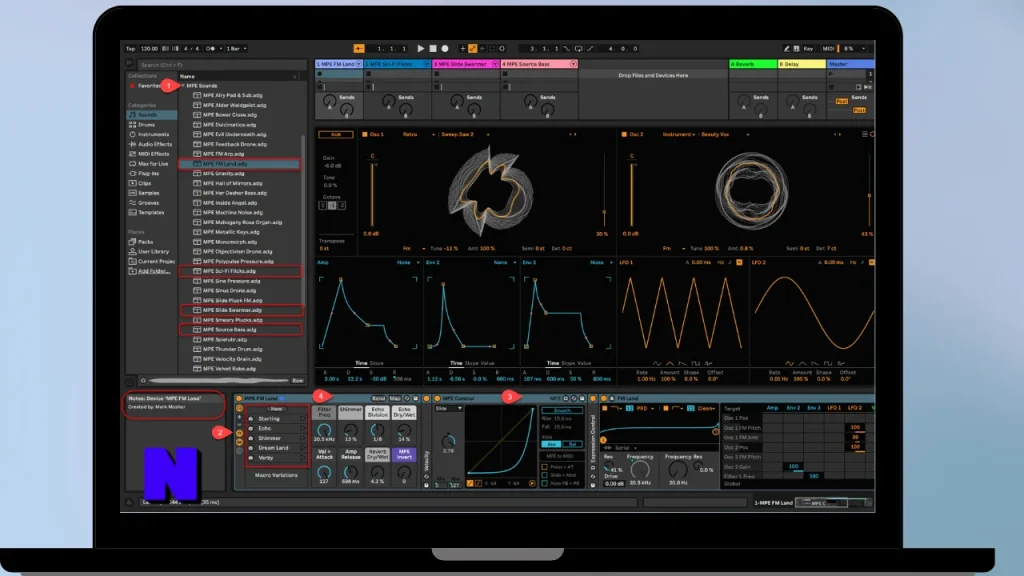Screen dimensions: 1024x576
Task: Toggle the metronome icon
Action: click(x=211, y=48)
